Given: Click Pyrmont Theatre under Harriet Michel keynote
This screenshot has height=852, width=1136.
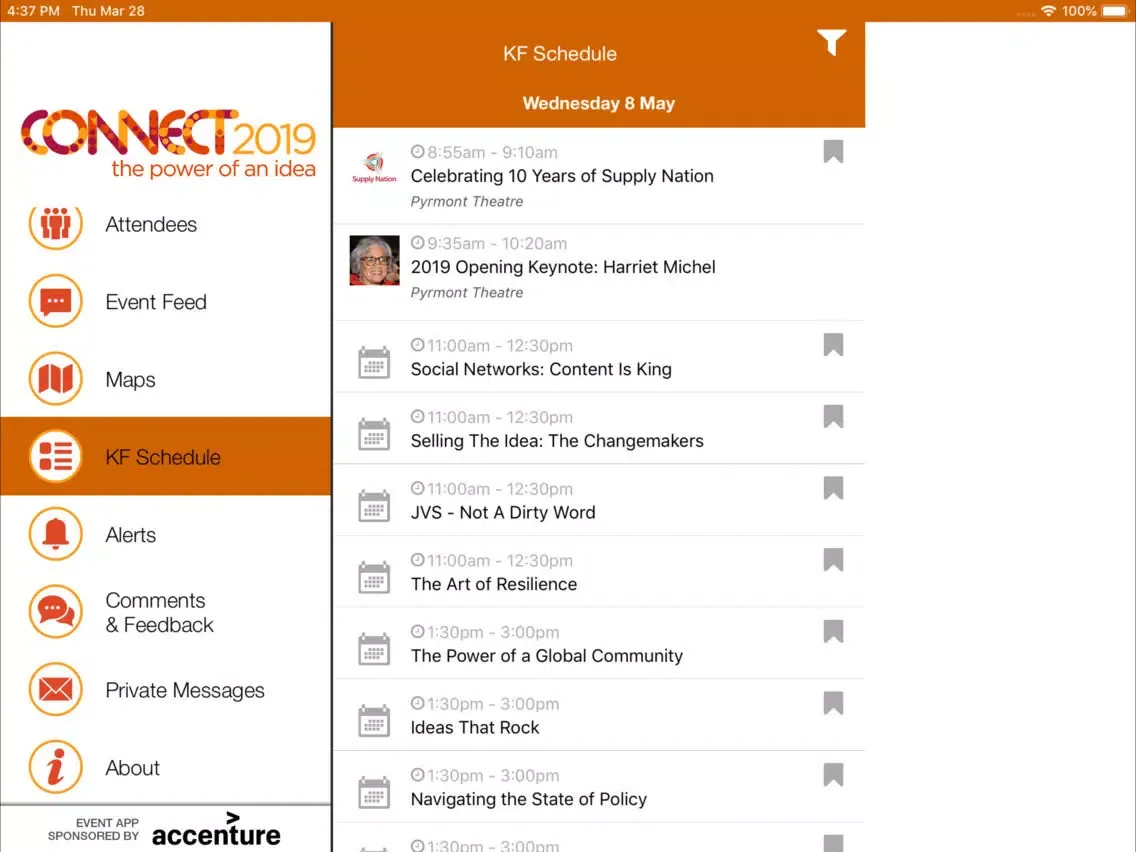Looking at the screenshot, I should click(x=467, y=293).
